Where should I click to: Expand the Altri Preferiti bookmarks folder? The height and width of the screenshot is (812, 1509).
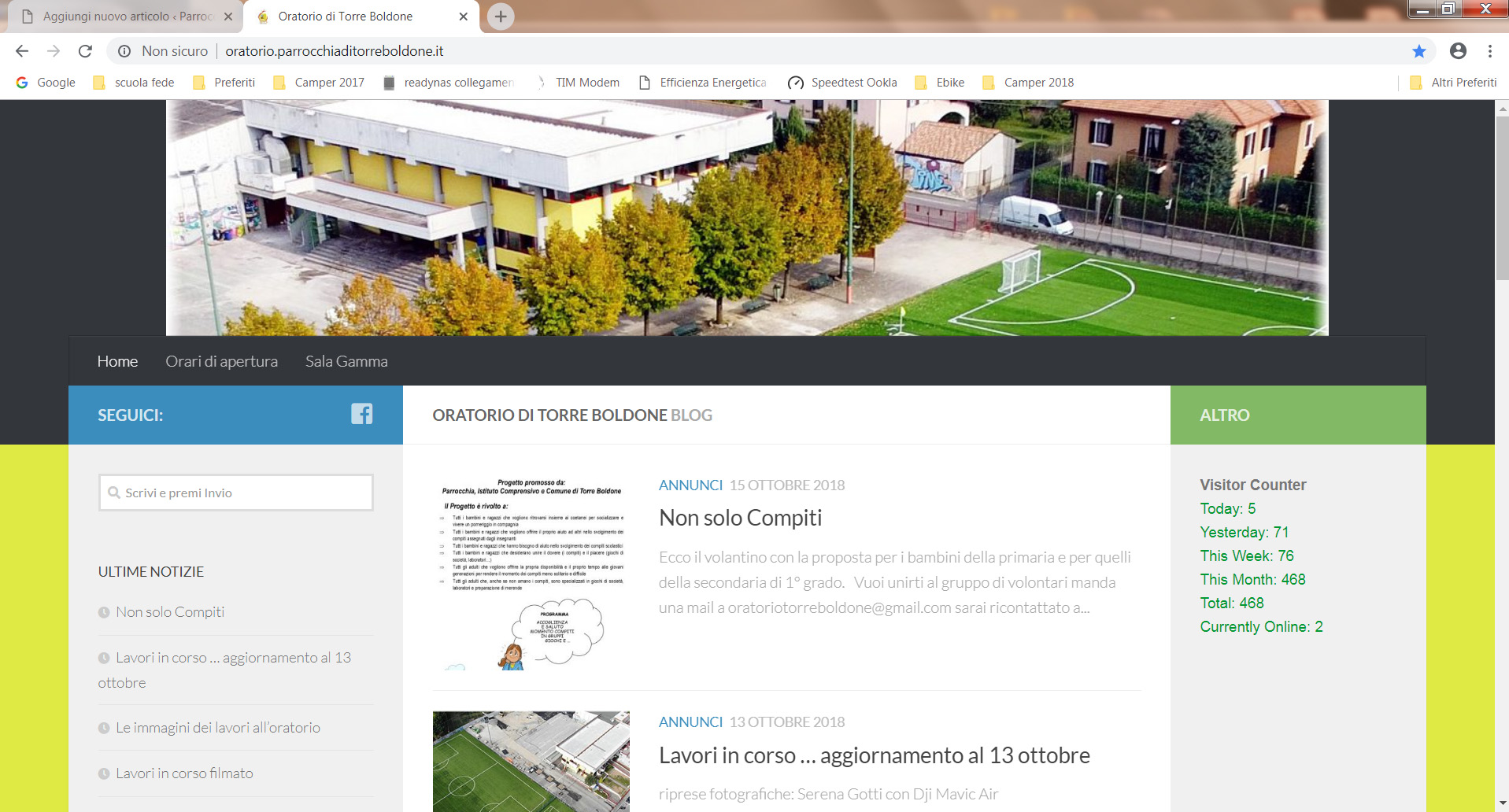click(x=1454, y=83)
